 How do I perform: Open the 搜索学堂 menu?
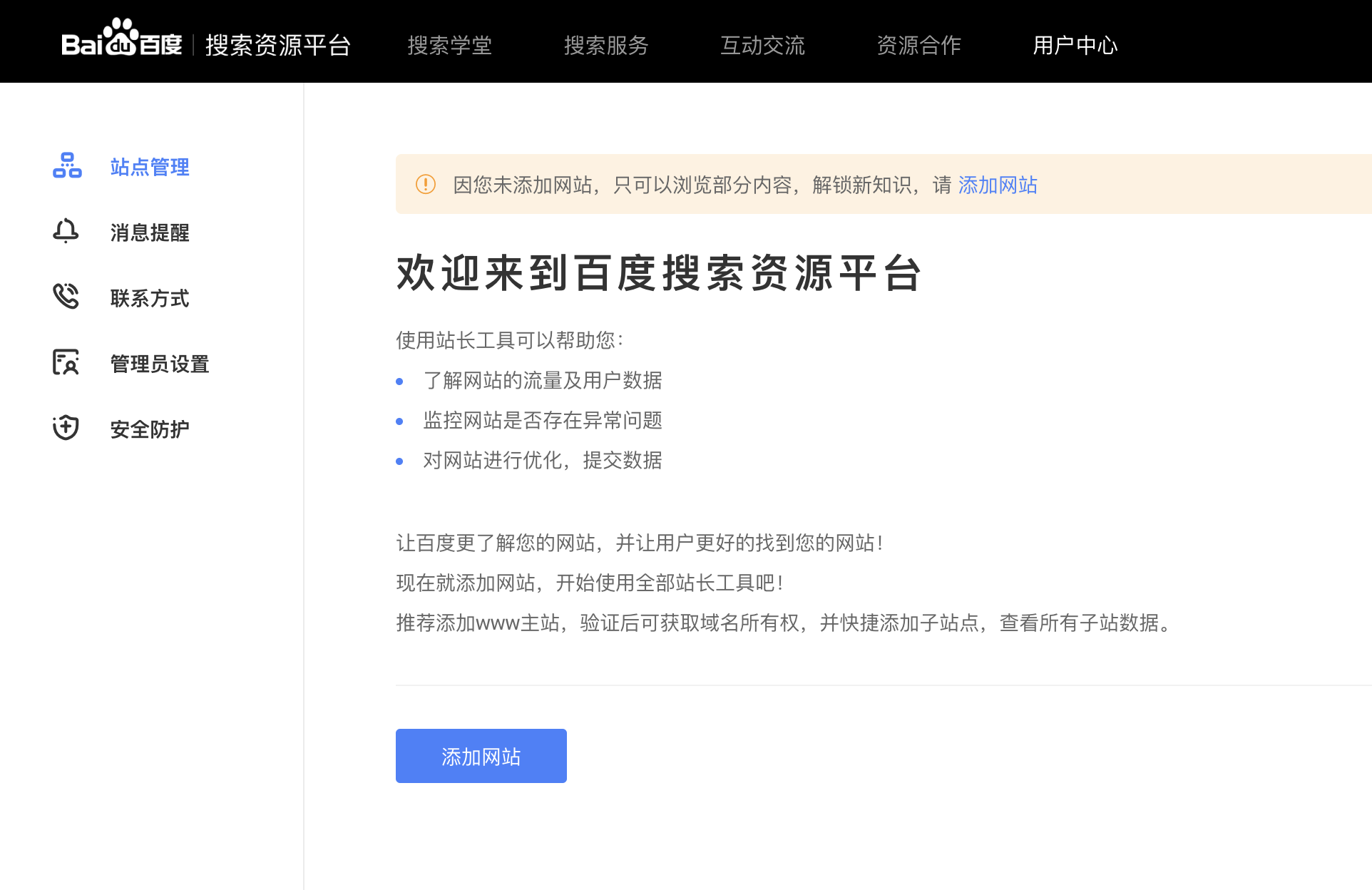point(449,46)
